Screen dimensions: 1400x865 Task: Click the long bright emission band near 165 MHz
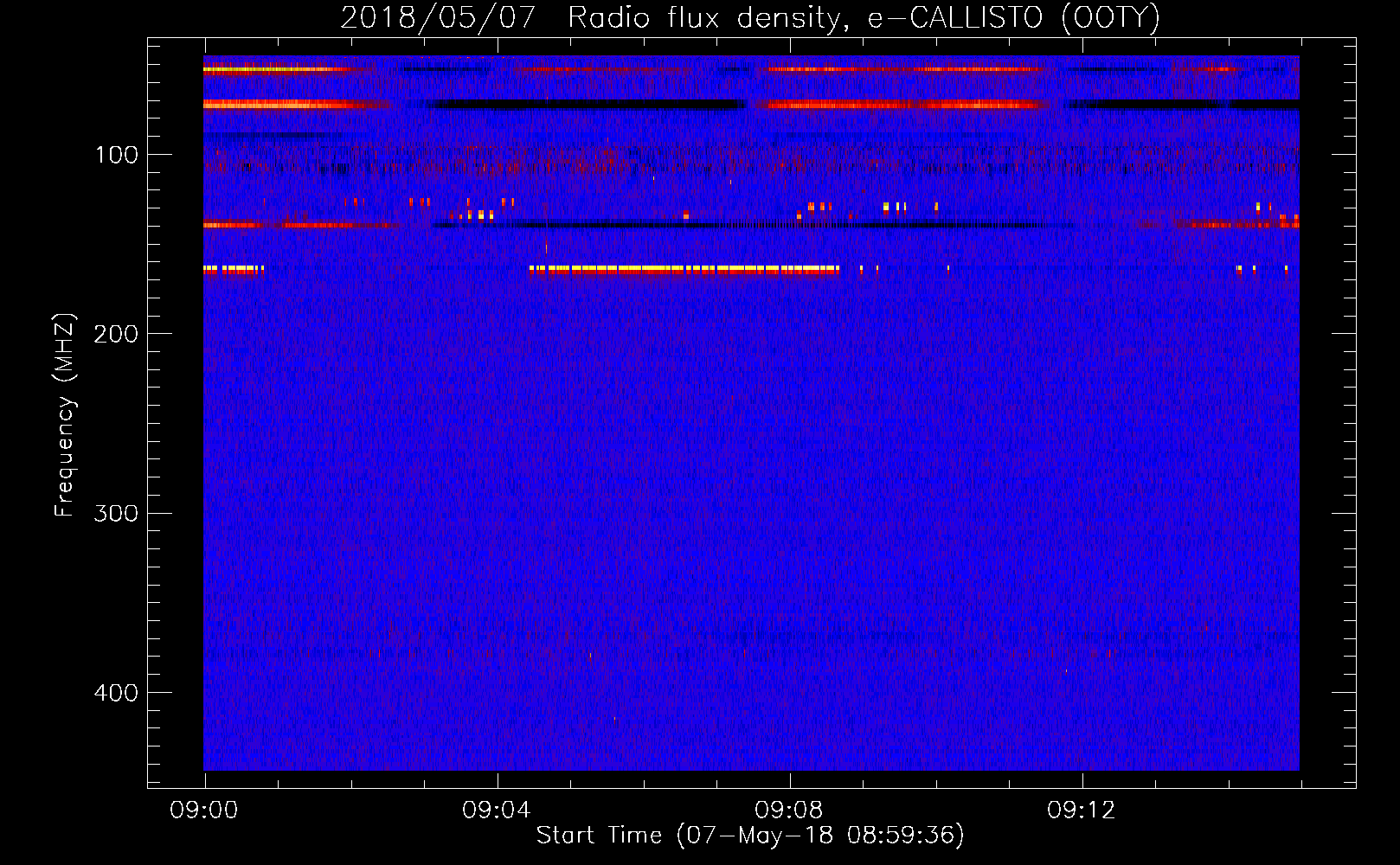(x=684, y=270)
